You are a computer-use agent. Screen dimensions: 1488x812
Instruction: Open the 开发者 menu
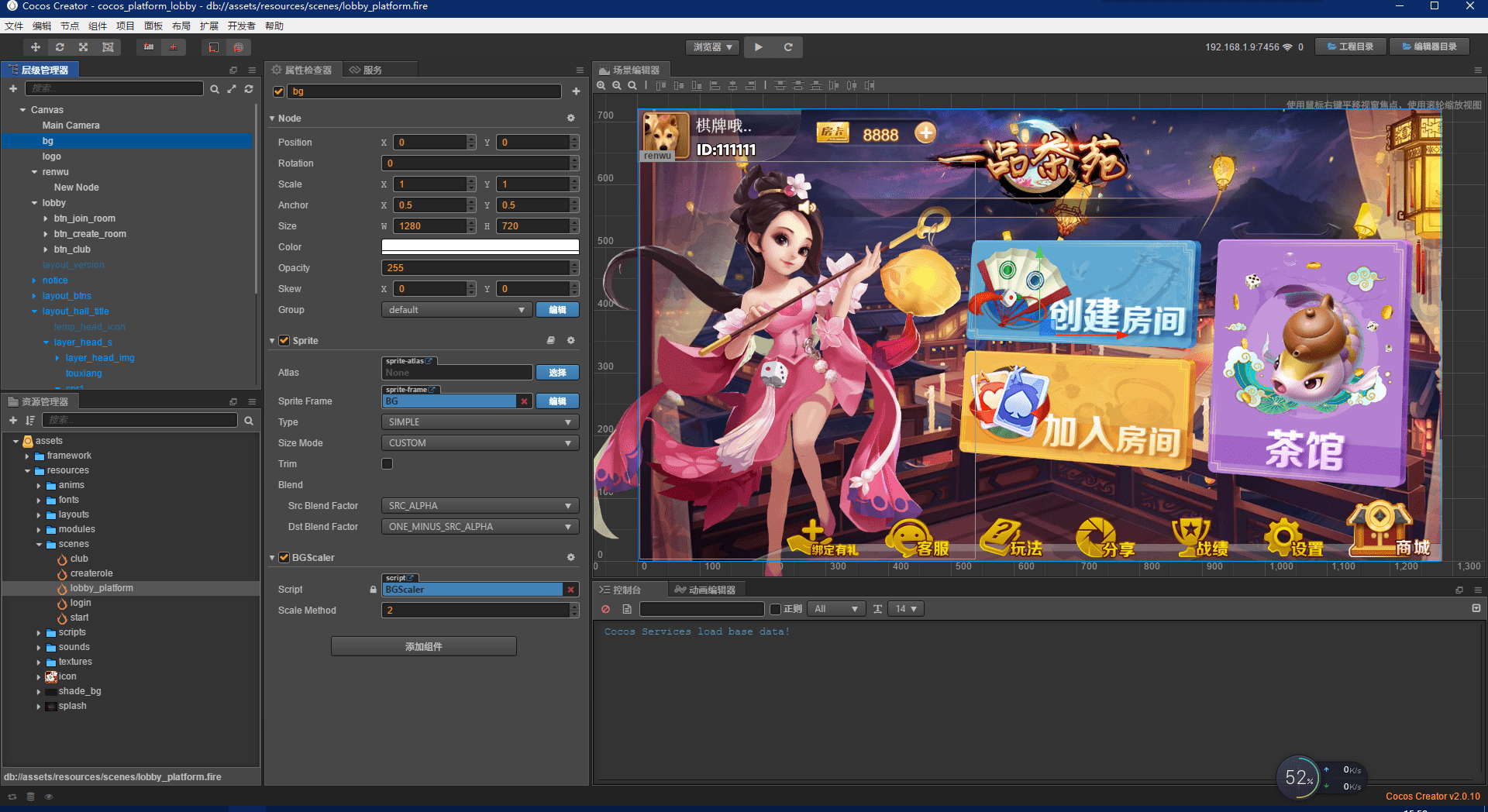coord(241,26)
